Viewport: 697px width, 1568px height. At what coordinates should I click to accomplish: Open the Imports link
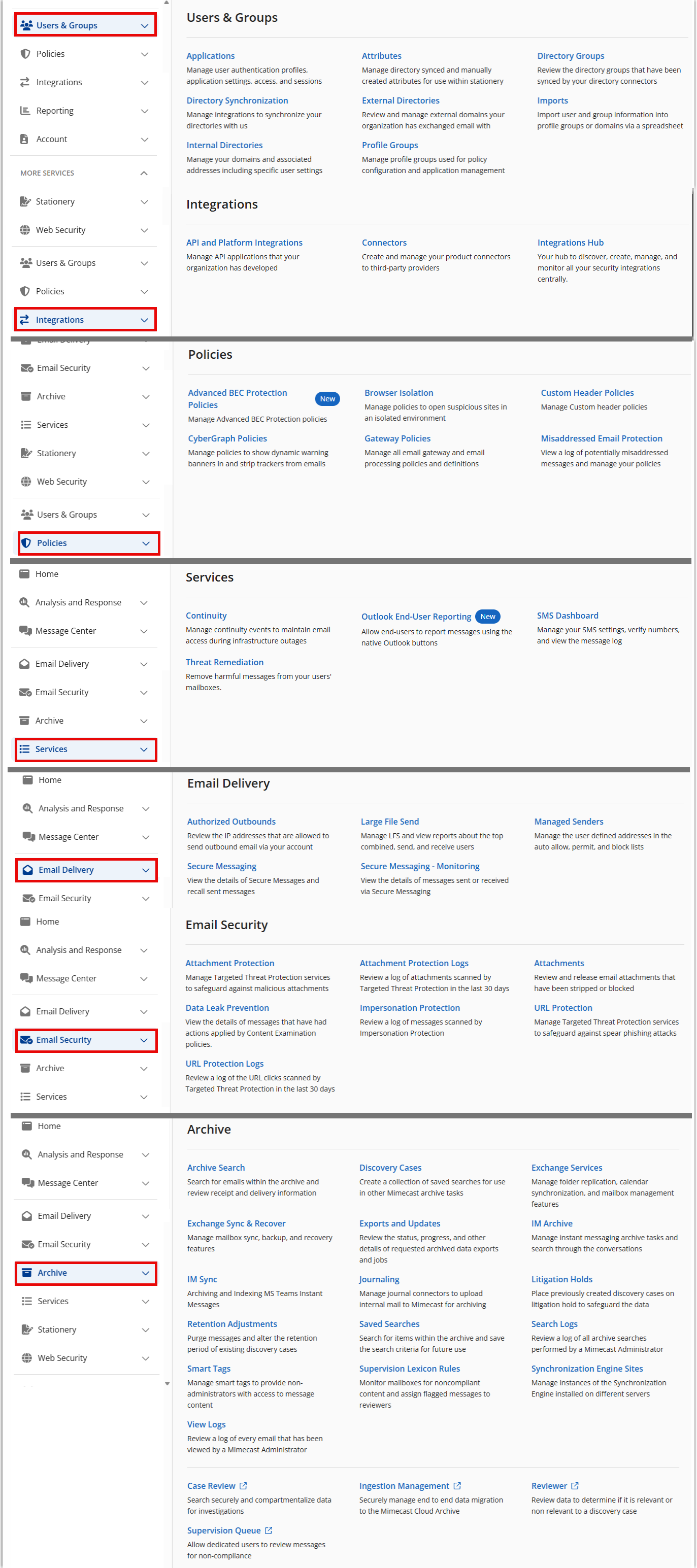[553, 100]
